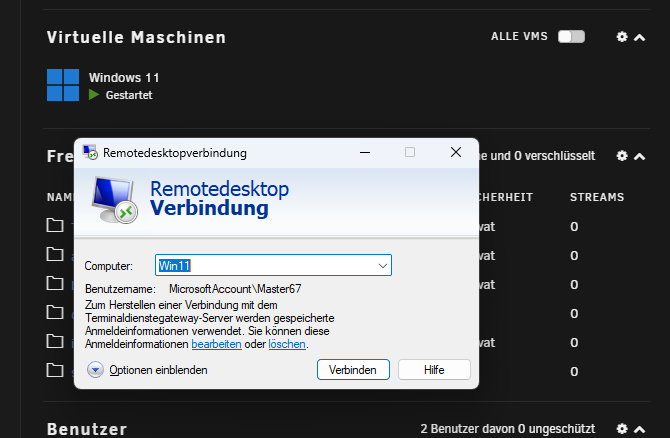The height and width of the screenshot is (438, 670).
Task: Click the MicrosoftAccount\Master67 username text
Action: click(235, 289)
